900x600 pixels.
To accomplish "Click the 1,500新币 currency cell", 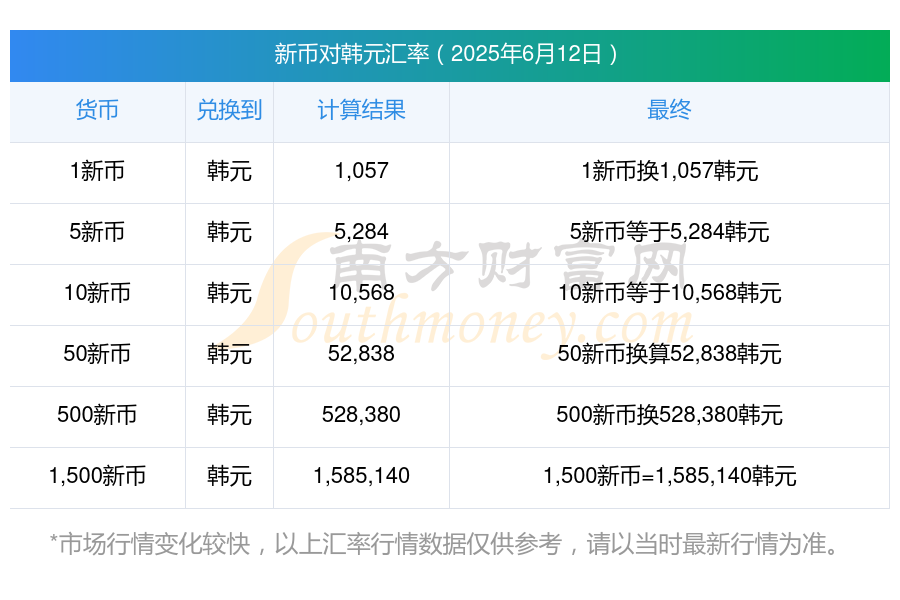I will point(97,476).
